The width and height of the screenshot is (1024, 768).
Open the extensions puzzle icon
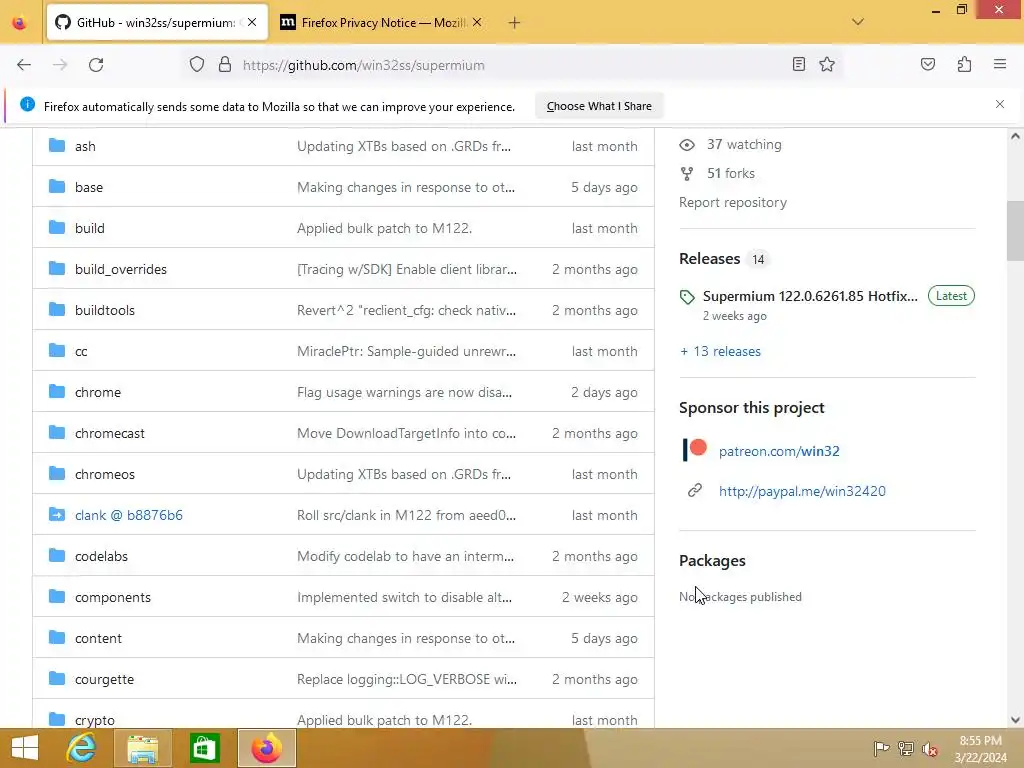click(964, 64)
